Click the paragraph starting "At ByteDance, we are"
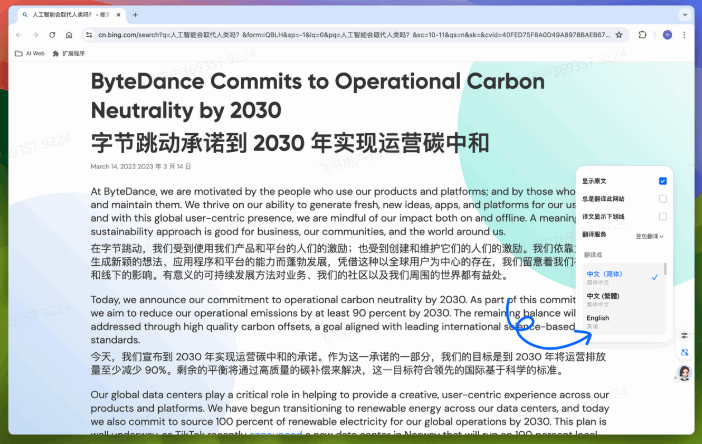The width and height of the screenshot is (702, 444). click(334, 211)
